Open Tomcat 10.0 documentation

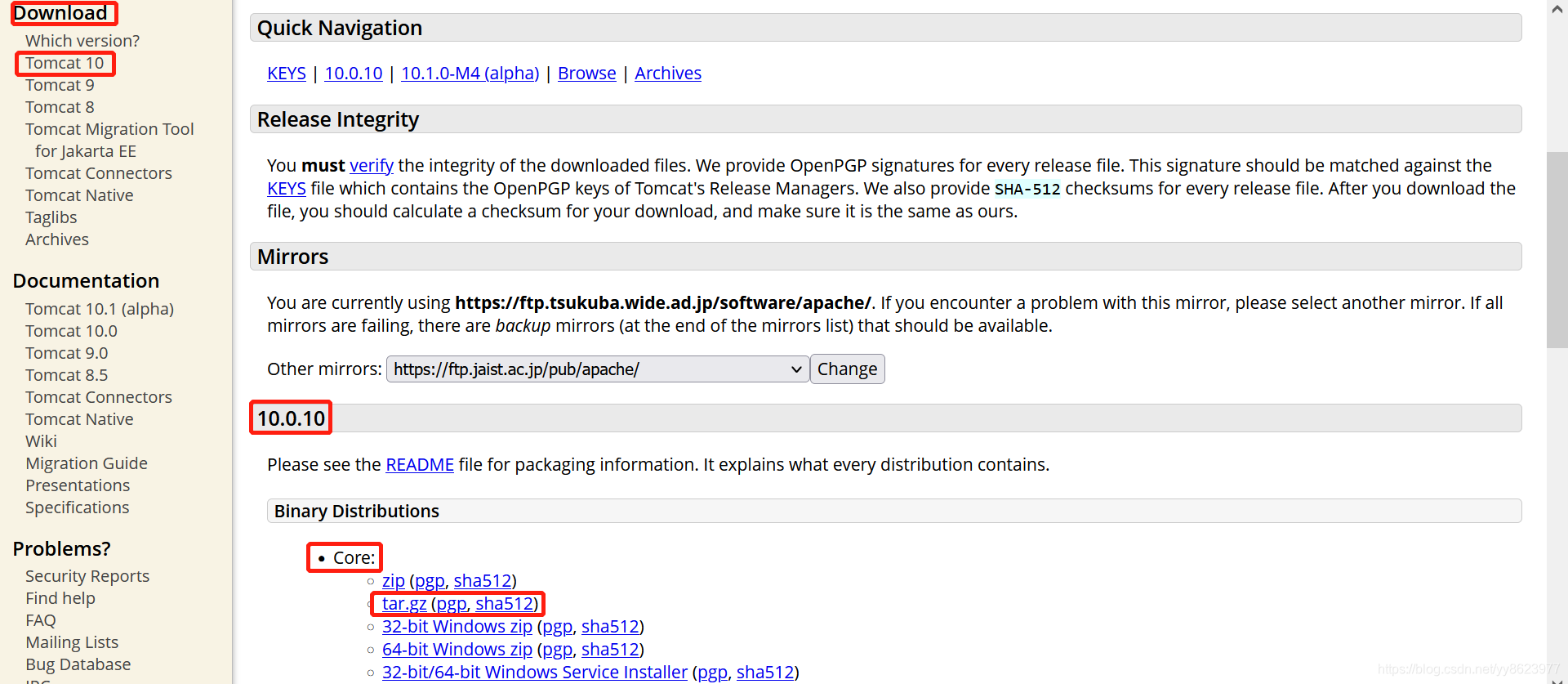pos(71,331)
